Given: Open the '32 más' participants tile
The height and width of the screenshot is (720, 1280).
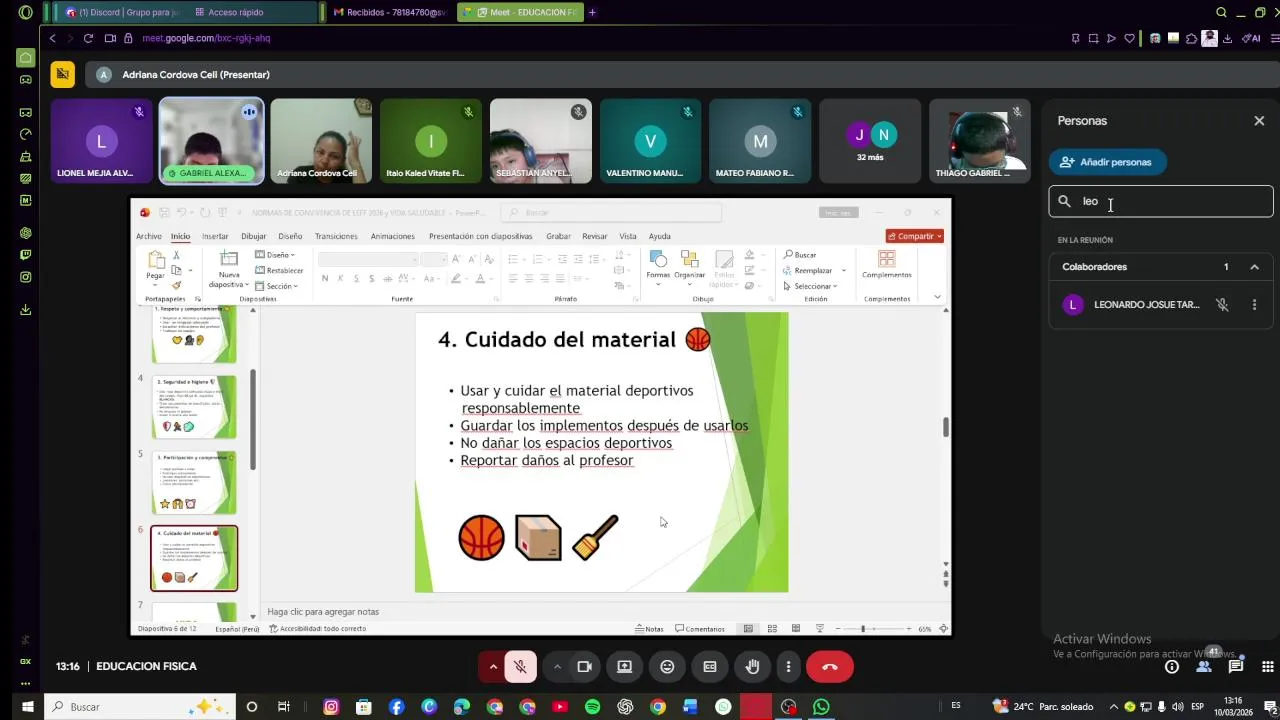Looking at the screenshot, I should [x=869, y=141].
